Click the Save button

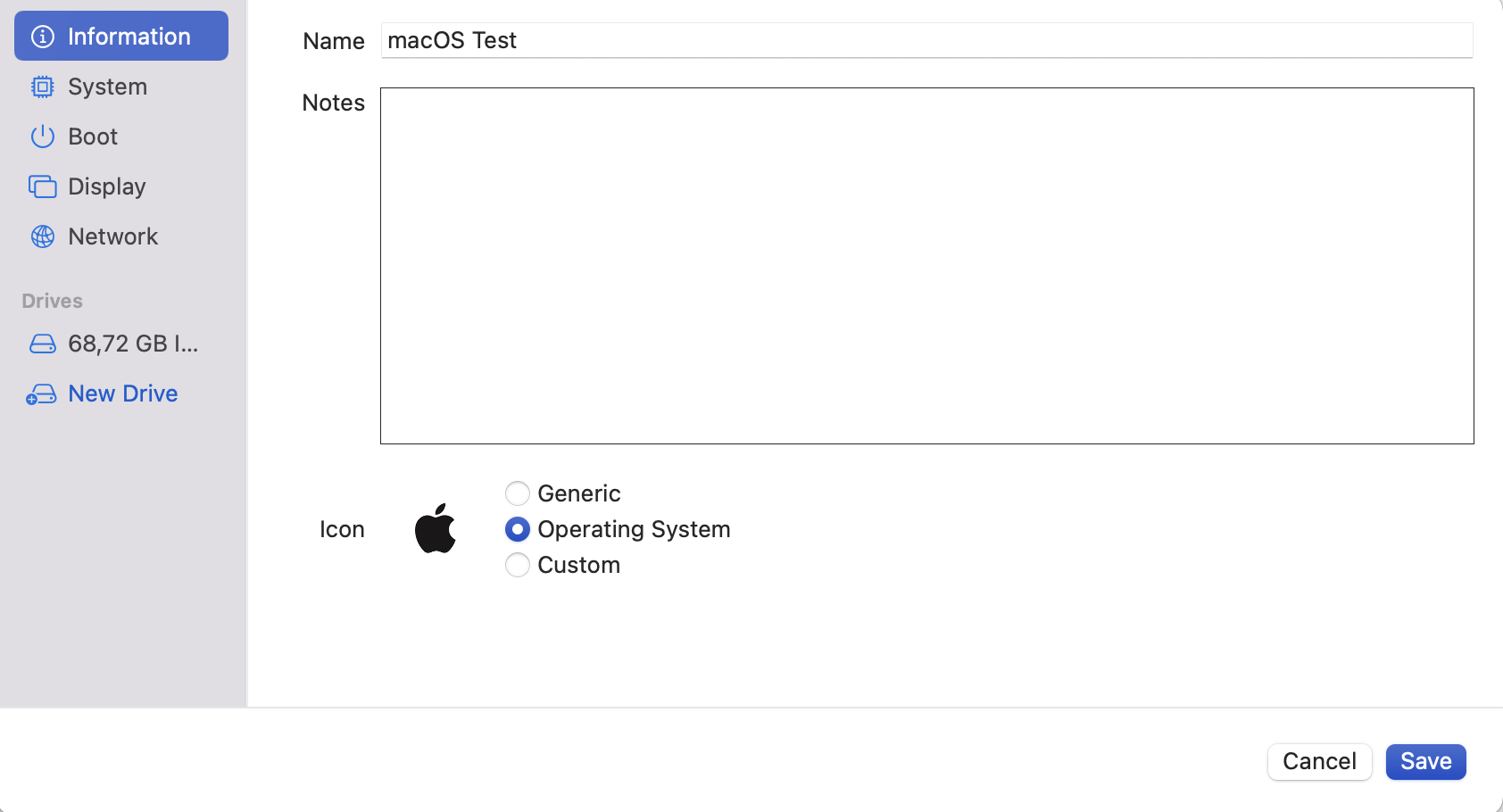coord(1424,761)
